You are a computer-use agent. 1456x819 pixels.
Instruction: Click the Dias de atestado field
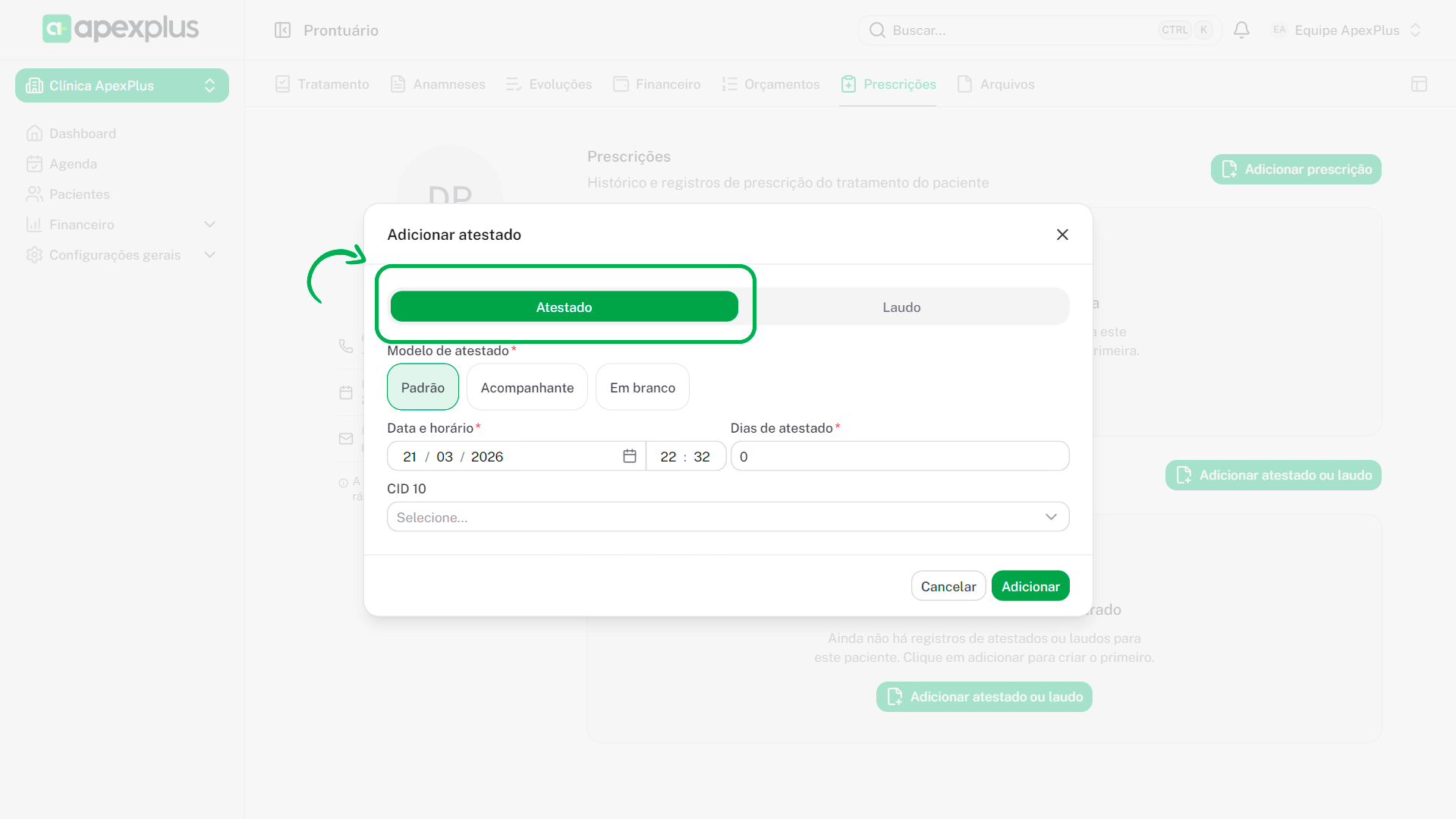[899, 456]
